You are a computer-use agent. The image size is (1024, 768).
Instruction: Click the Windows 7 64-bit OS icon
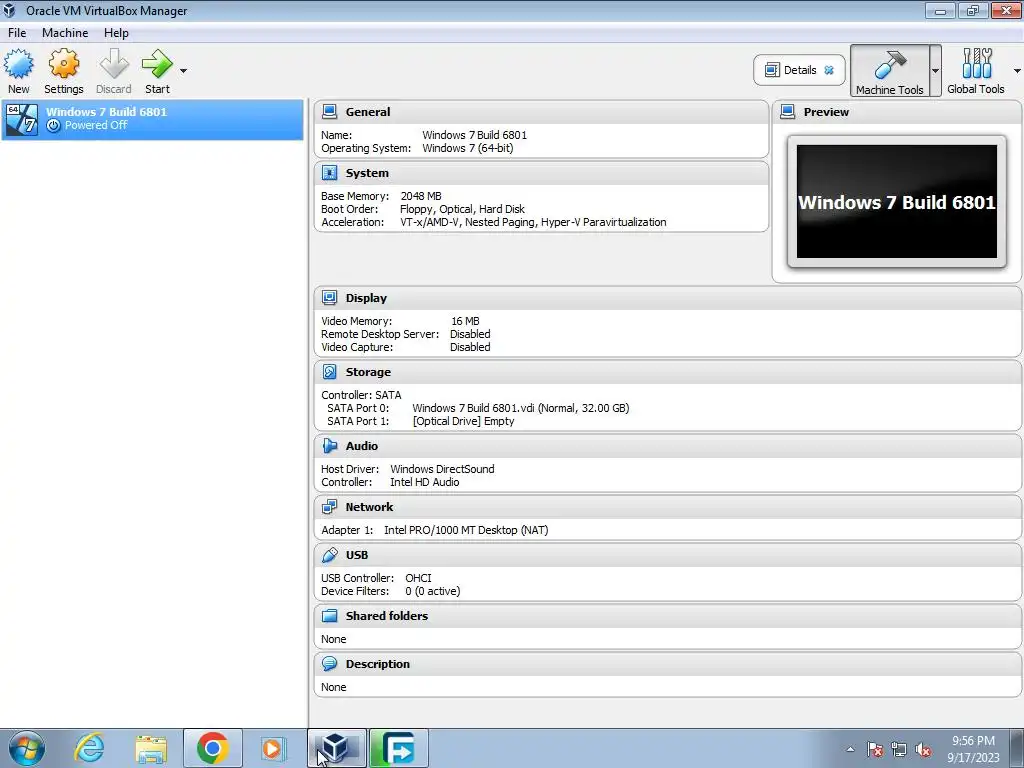point(22,120)
